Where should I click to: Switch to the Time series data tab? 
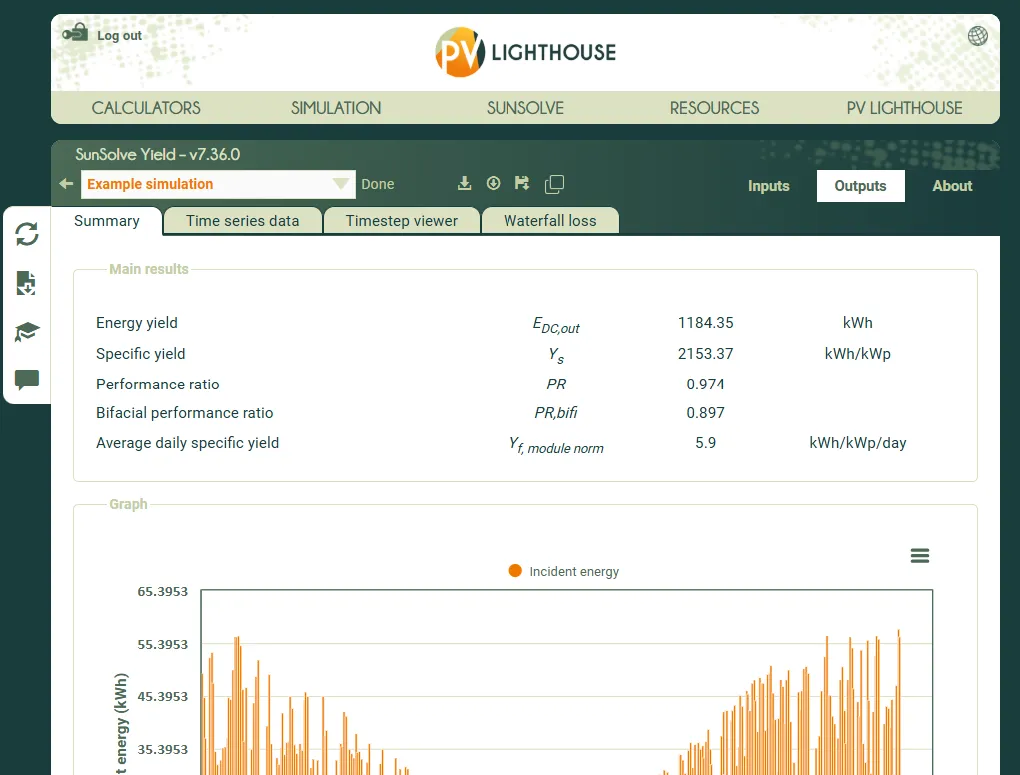[242, 221]
